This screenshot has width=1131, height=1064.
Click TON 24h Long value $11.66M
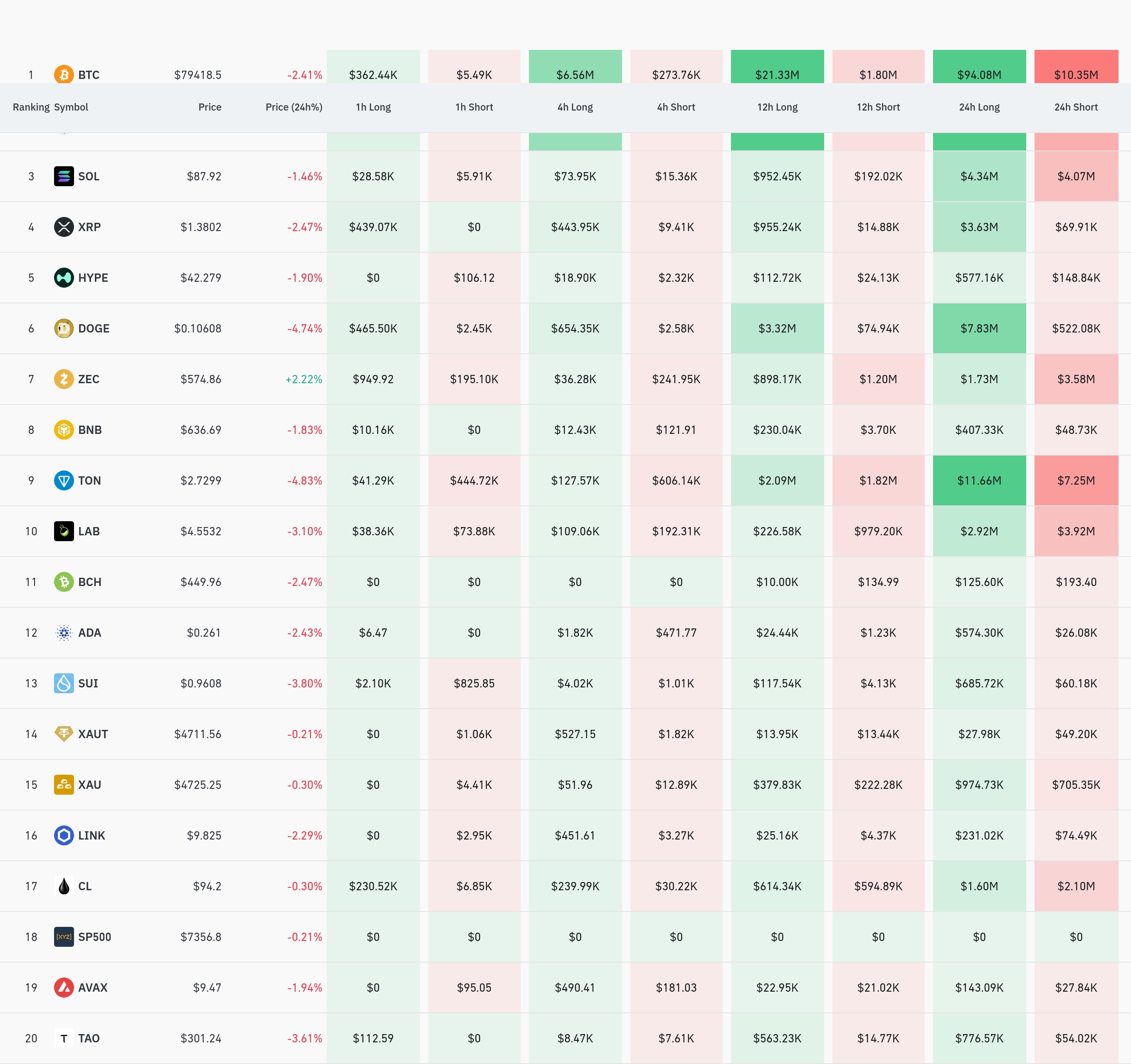[979, 480]
